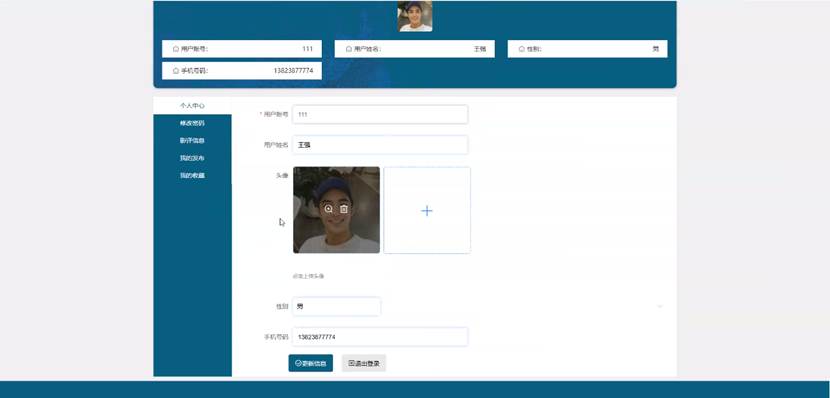The image size is (830, 398).
Task: Click the home icon in the 男 header card
Action: [x=521, y=49]
